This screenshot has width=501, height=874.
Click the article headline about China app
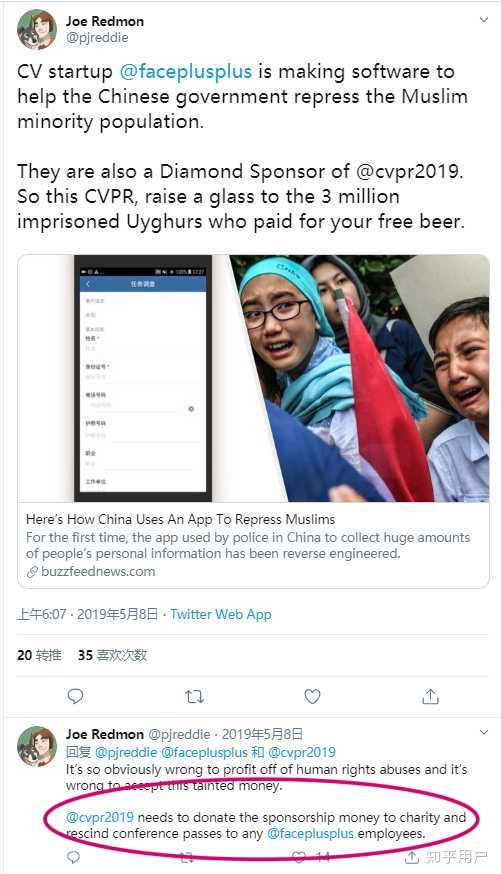click(181, 519)
